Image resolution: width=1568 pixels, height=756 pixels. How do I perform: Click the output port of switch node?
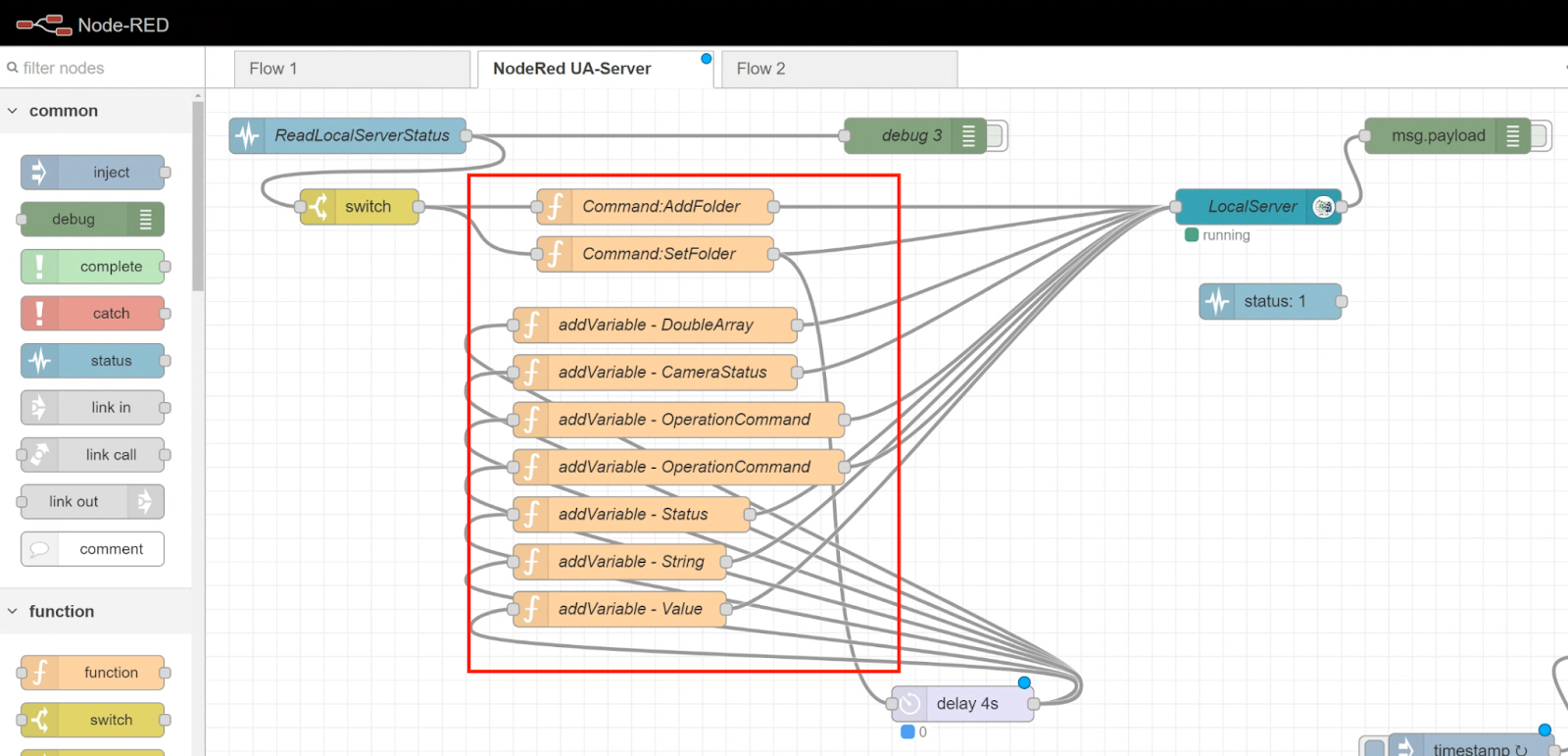tap(418, 207)
